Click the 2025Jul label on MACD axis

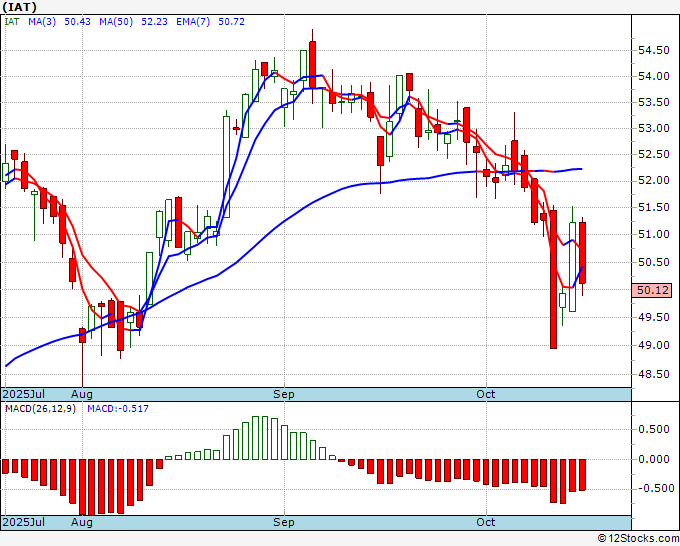coord(24,522)
